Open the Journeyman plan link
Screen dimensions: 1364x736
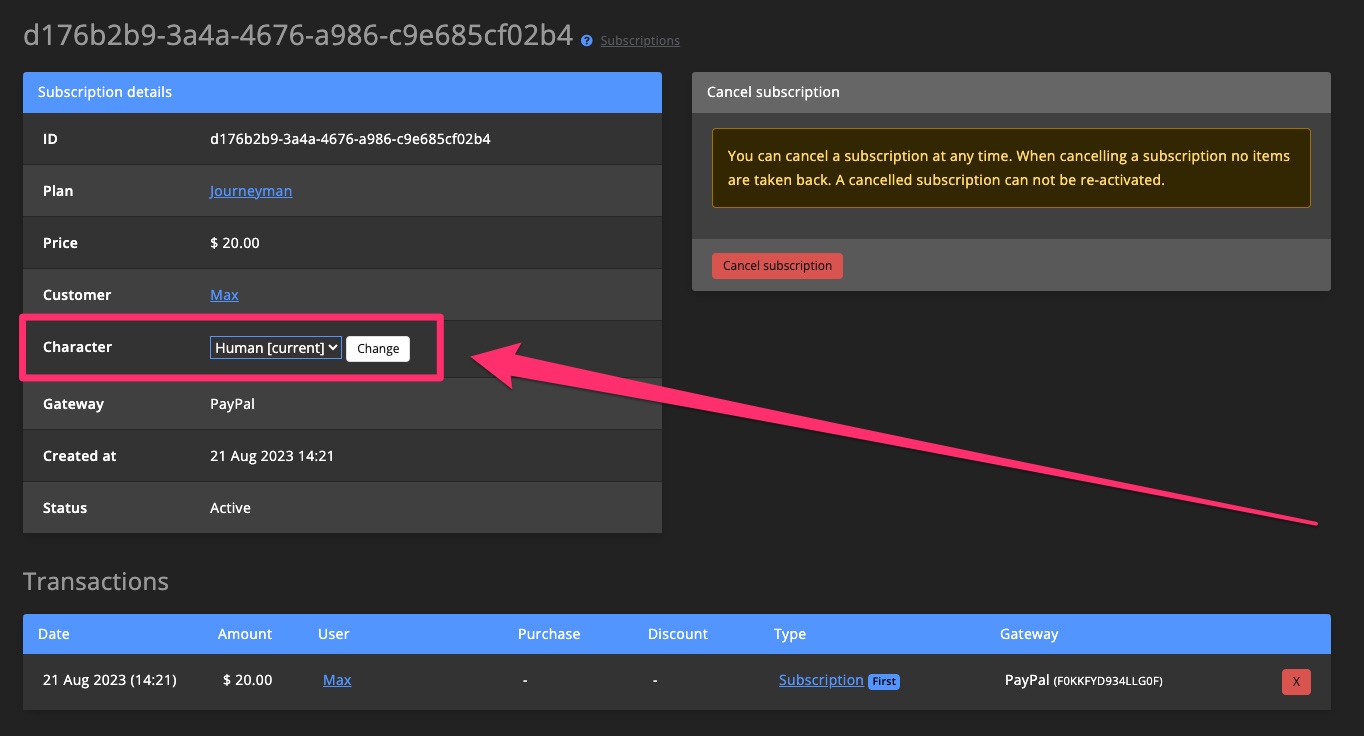point(250,190)
